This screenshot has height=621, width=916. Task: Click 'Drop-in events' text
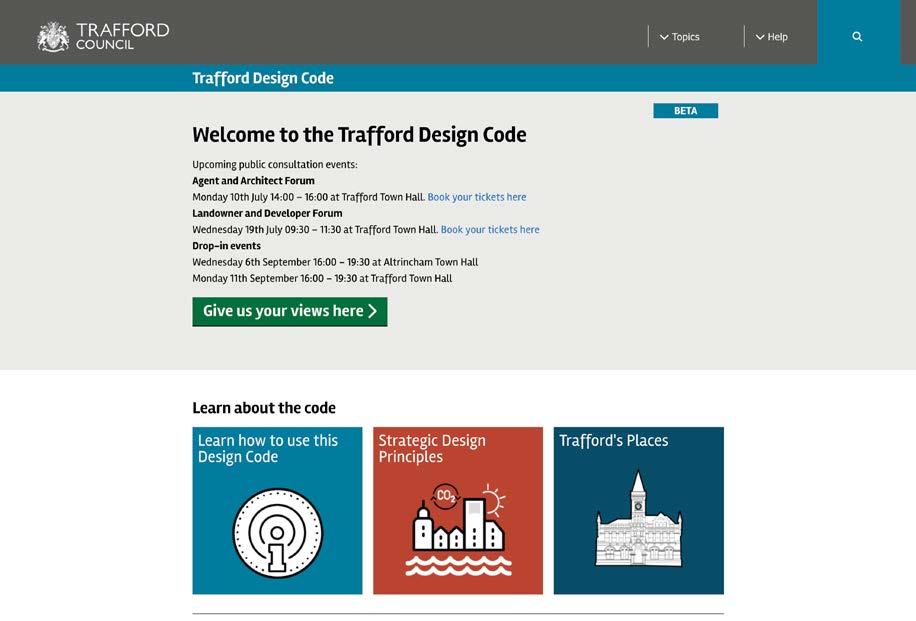pyautogui.click(x=227, y=247)
